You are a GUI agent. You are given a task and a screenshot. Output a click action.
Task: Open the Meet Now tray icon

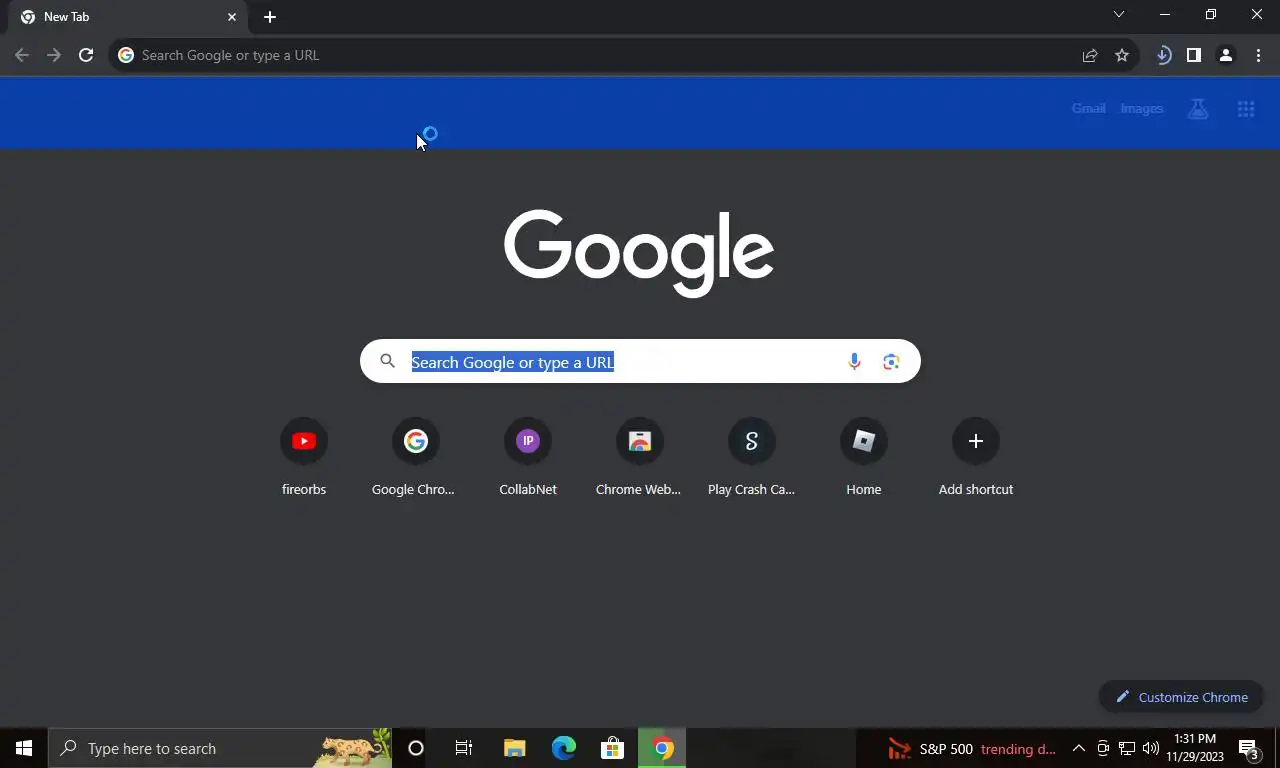pos(1103,748)
